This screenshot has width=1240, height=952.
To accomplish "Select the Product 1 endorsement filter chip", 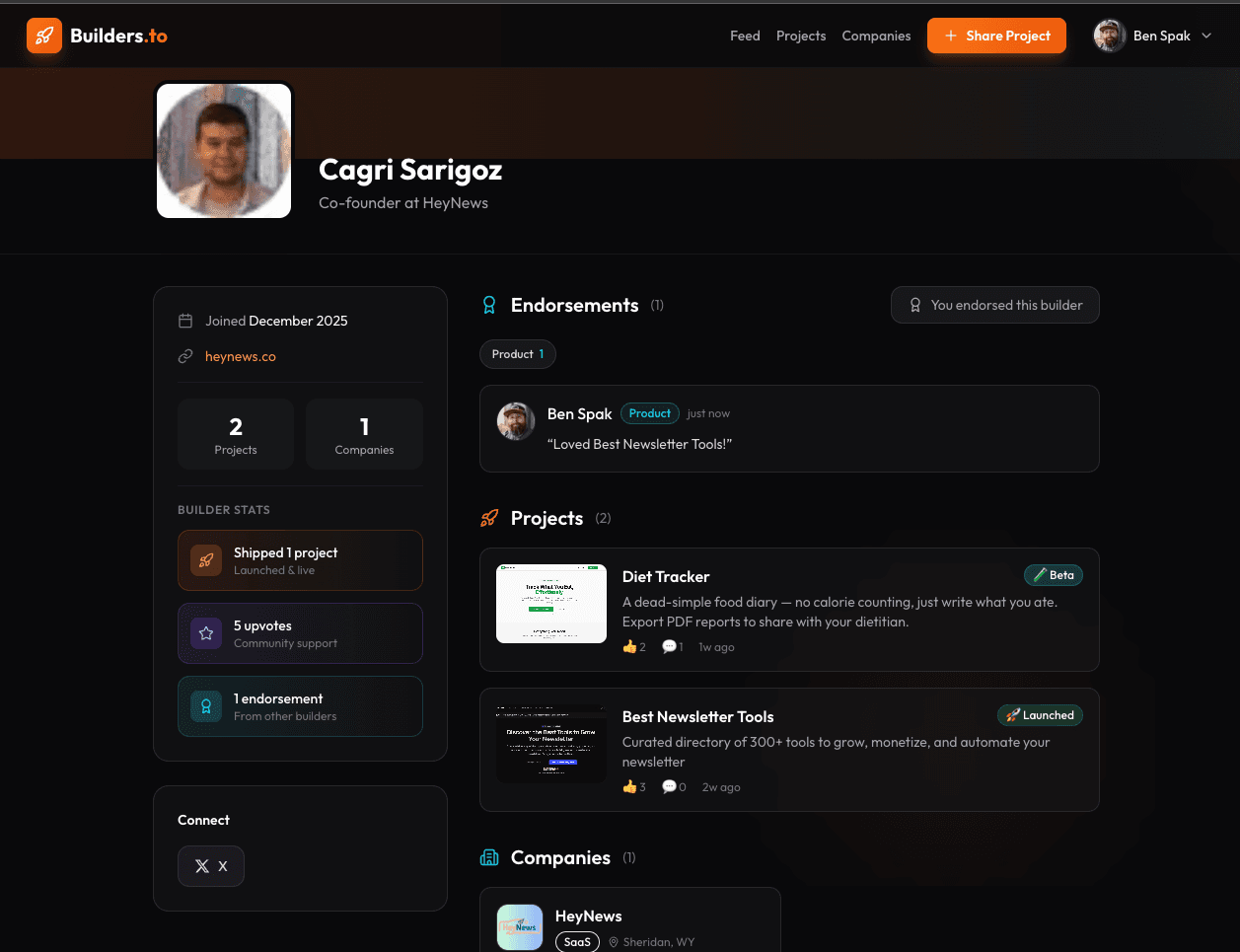I will [x=518, y=354].
